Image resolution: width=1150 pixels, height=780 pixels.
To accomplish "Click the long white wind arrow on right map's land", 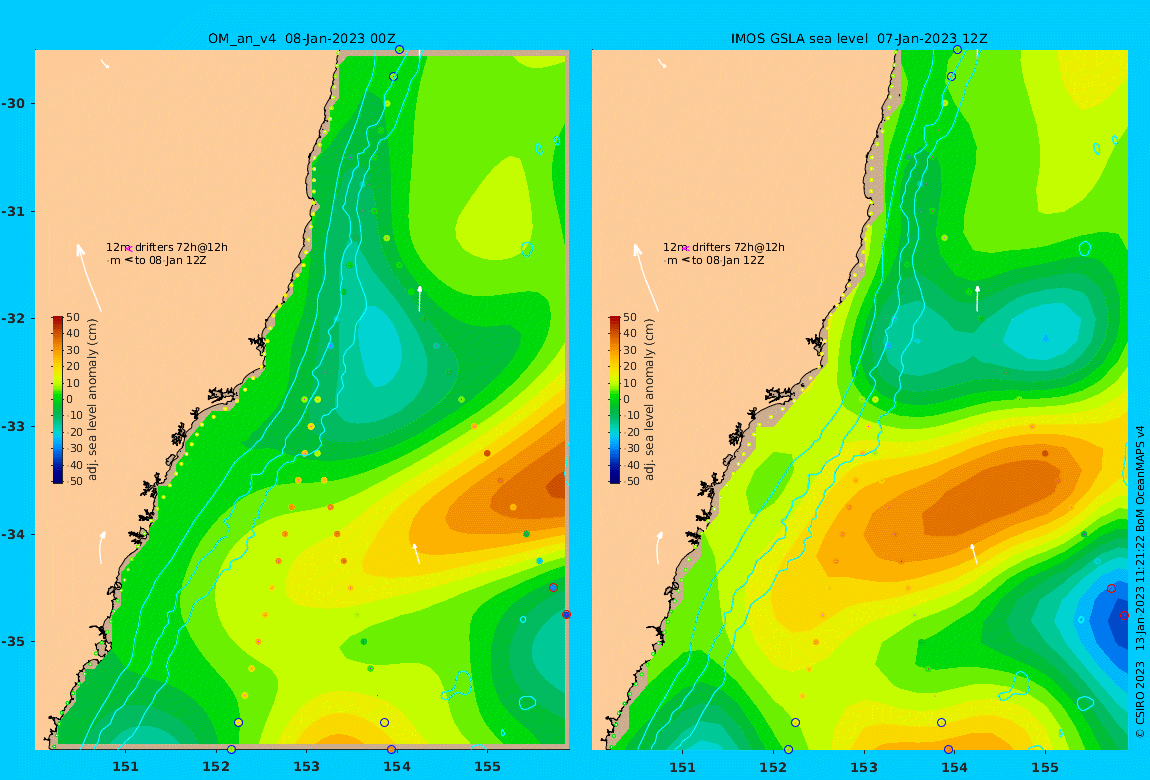I will point(645,277).
